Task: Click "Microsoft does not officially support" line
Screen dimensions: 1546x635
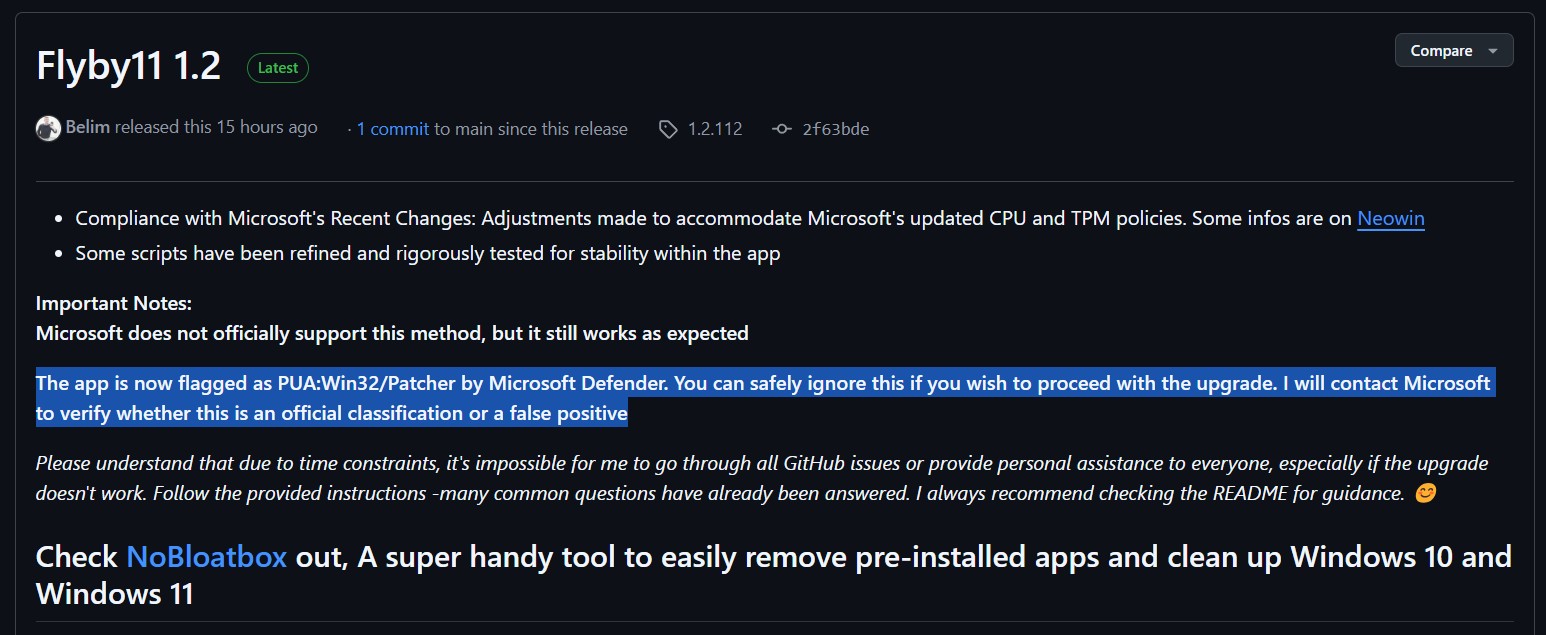Action: pyautogui.click(x=392, y=333)
